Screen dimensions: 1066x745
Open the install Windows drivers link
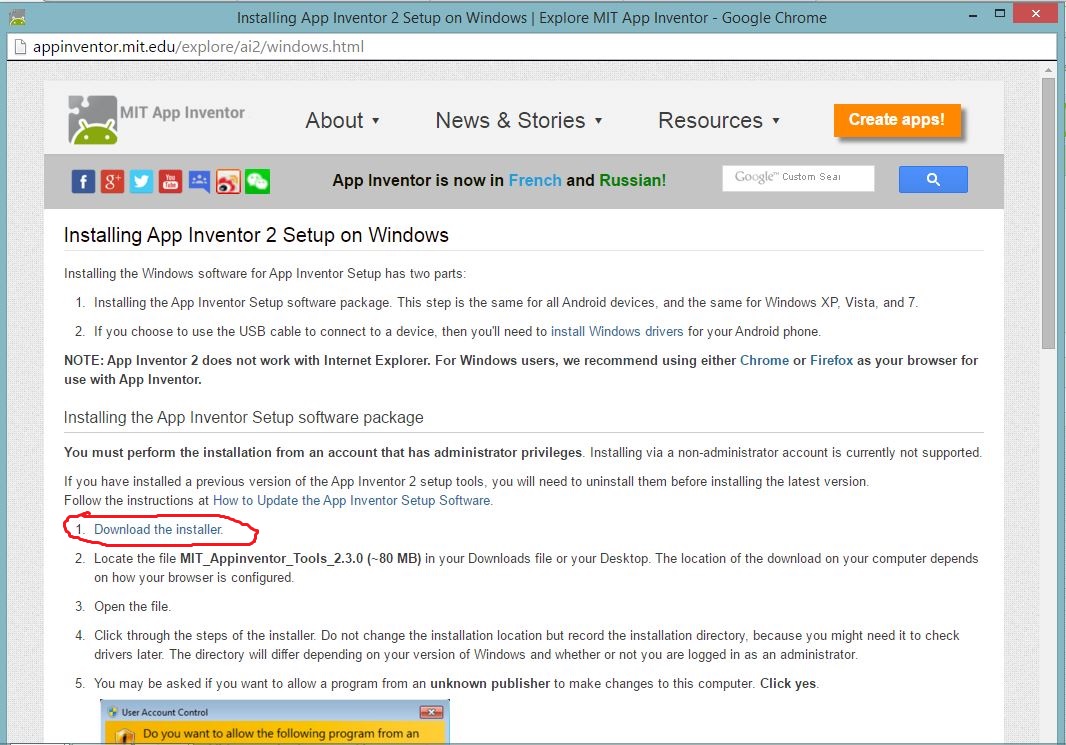pyautogui.click(x=617, y=332)
